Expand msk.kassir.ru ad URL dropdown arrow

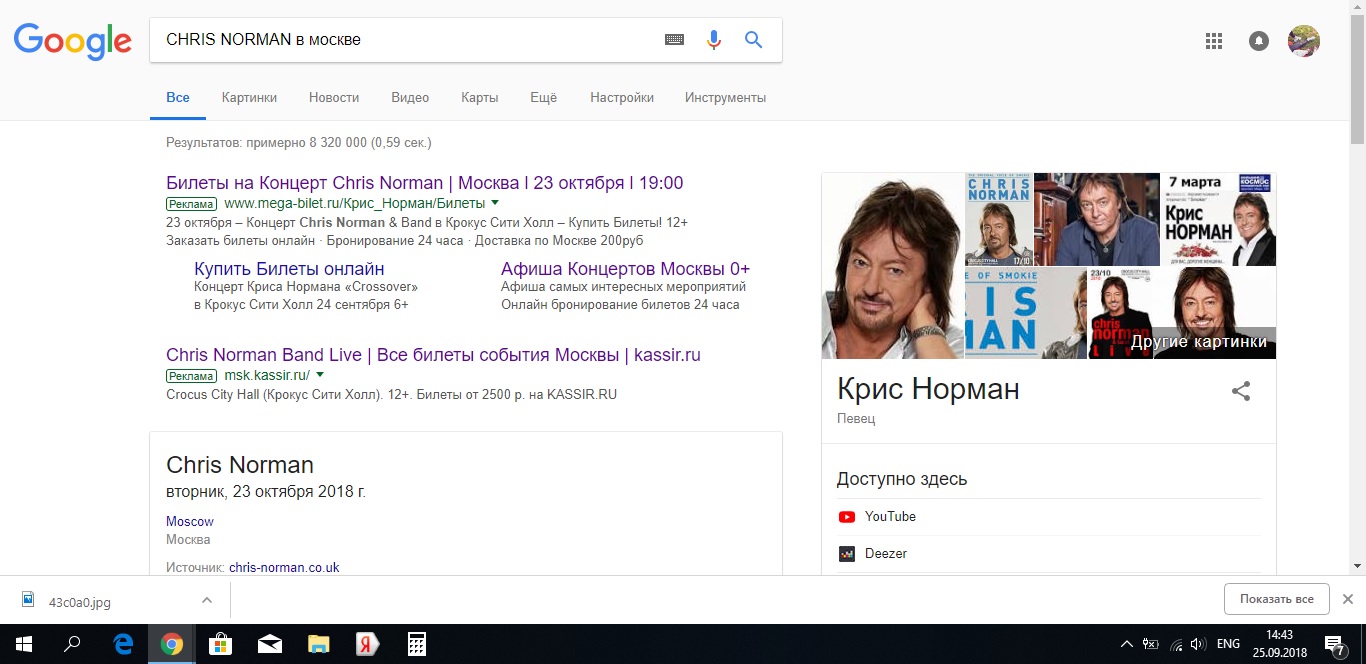point(320,375)
